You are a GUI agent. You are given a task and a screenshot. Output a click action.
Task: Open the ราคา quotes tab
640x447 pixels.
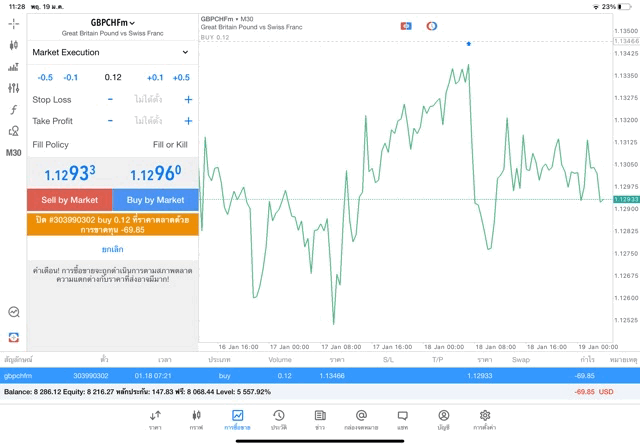[155, 420]
